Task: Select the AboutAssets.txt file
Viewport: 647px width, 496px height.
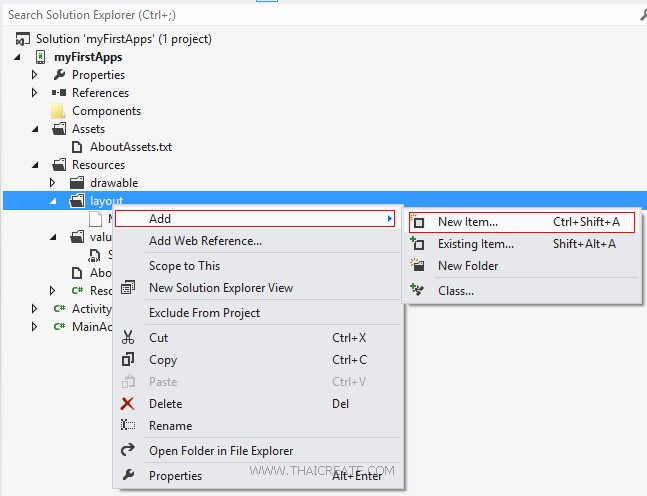Action: click(131, 147)
